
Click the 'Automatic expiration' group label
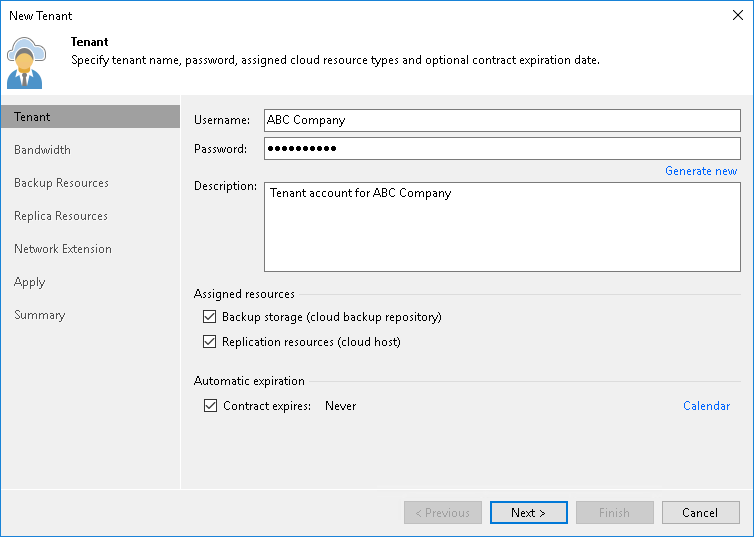[249, 381]
